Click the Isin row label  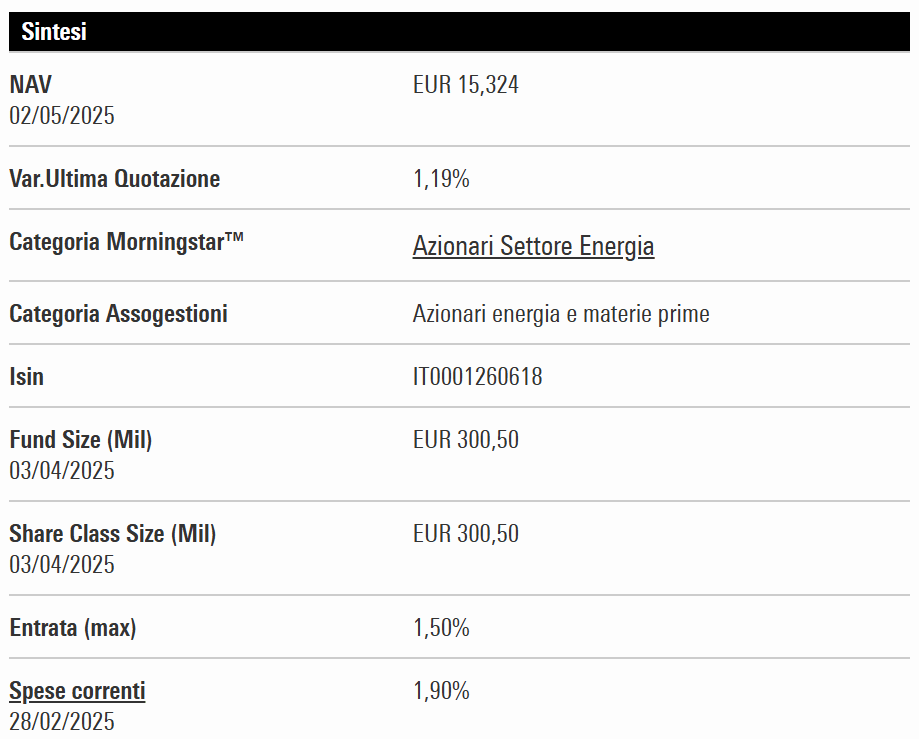tap(27, 377)
